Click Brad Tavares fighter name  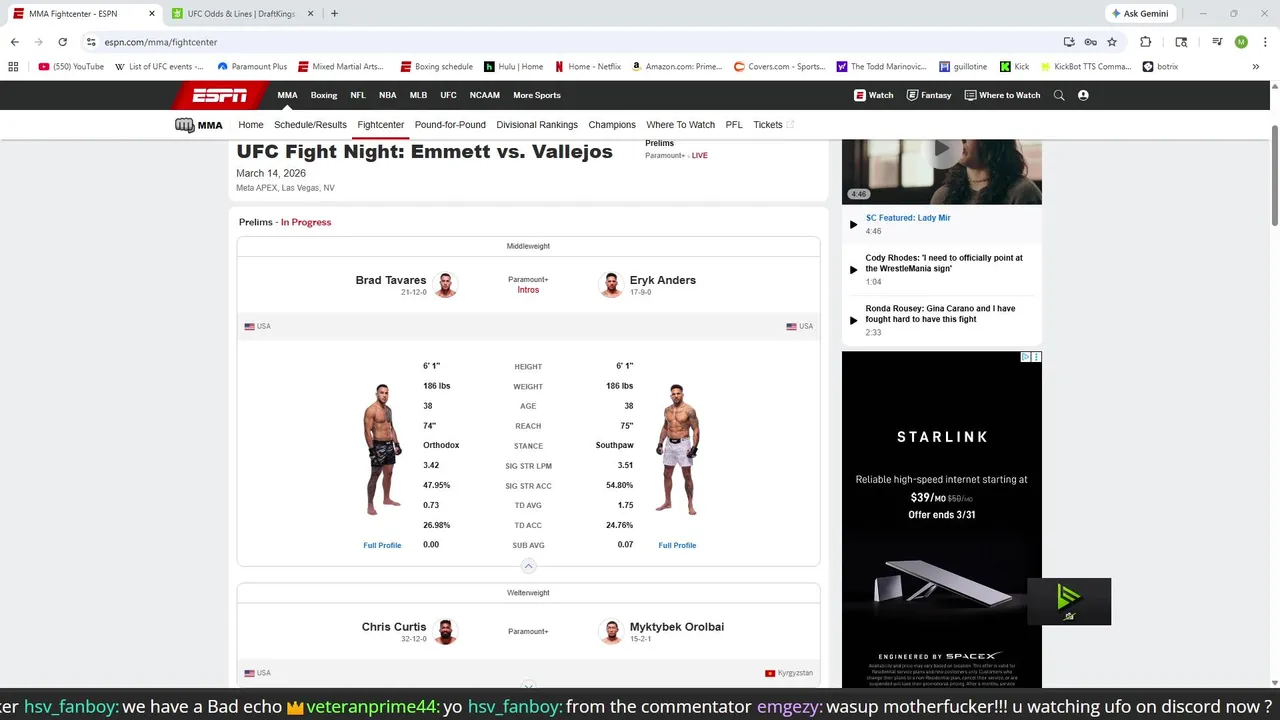(391, 280)
